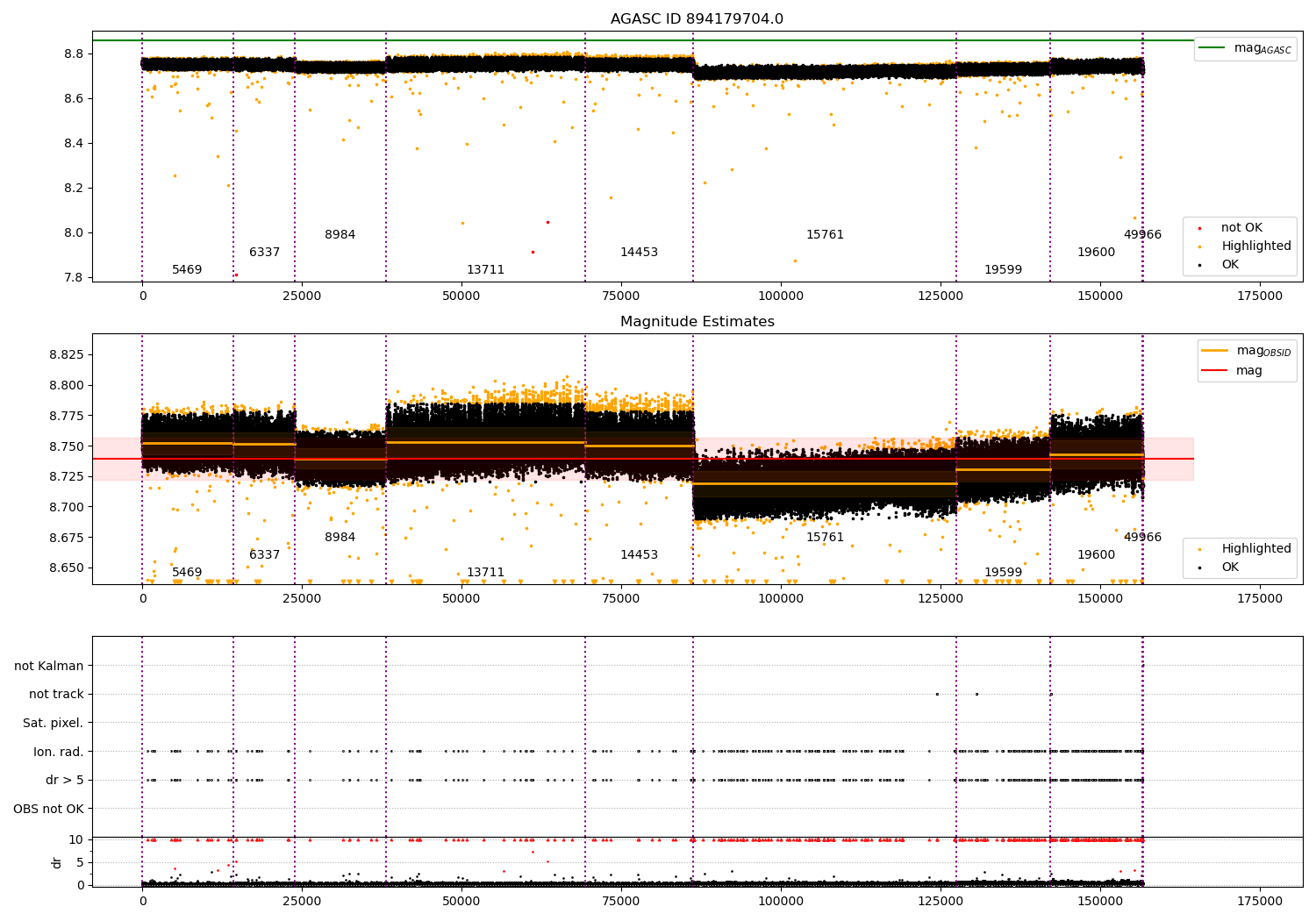This screenshot has width=1316, height=921.
Task: Click the 'dr' y-axis label of the bottom panel
Action: 57,862
